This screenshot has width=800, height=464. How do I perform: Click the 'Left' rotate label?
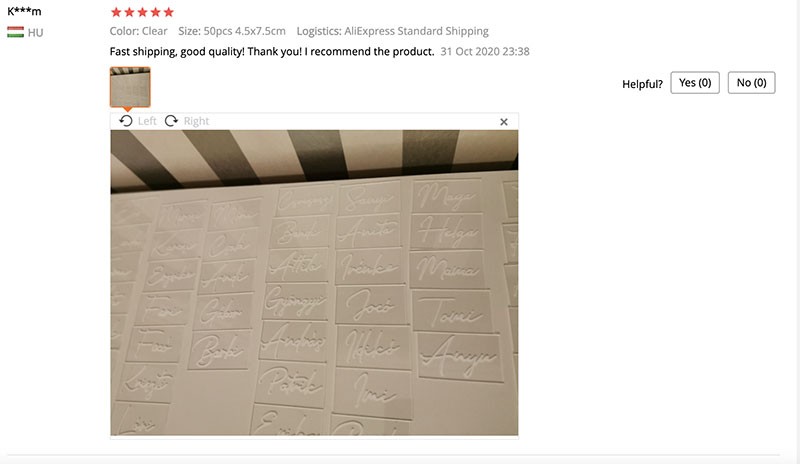click(x=147, y=121)
